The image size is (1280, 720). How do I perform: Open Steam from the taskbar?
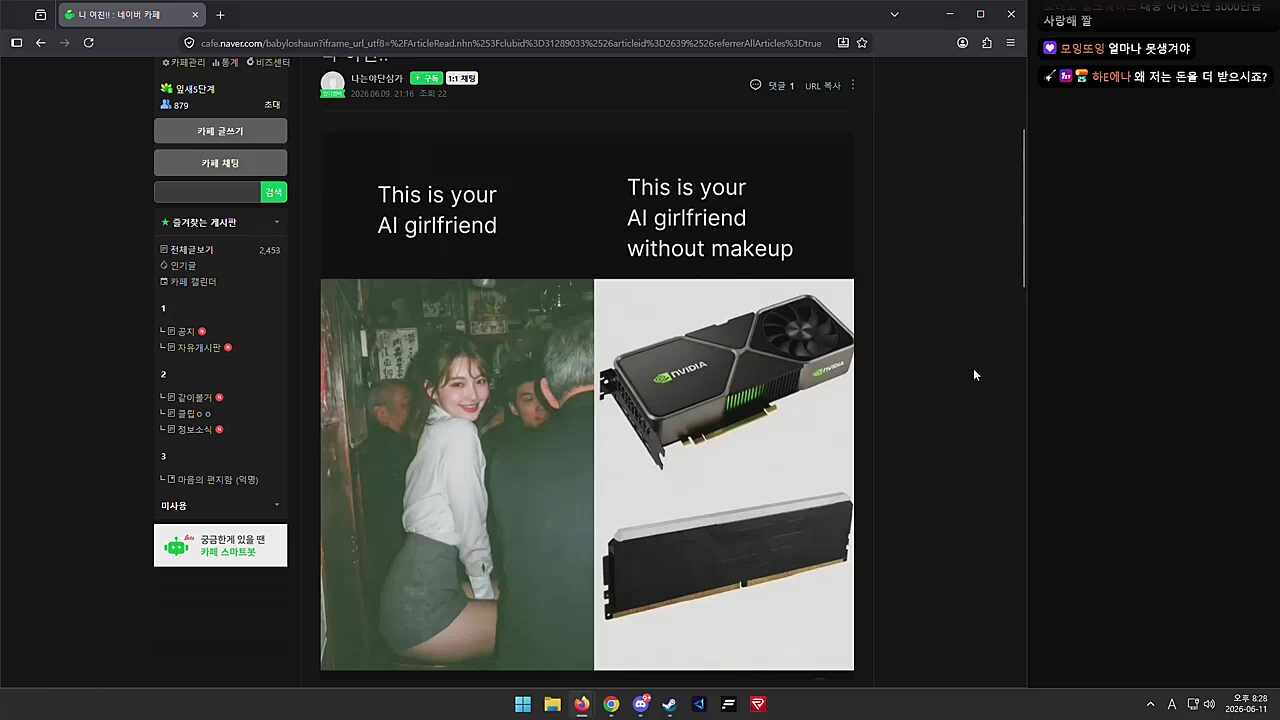click(669, 704)
